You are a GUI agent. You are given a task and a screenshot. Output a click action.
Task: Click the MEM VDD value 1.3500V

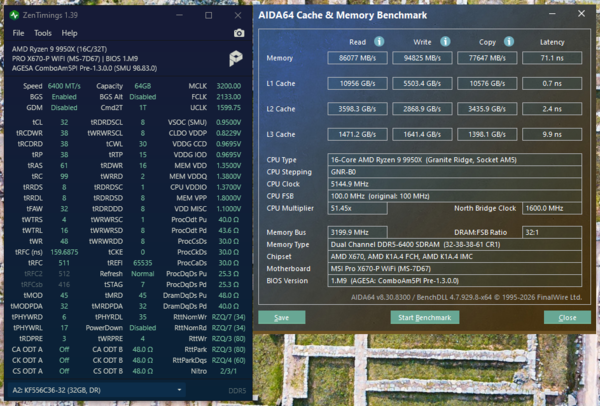pyautogui.click(x=228, y=166)
